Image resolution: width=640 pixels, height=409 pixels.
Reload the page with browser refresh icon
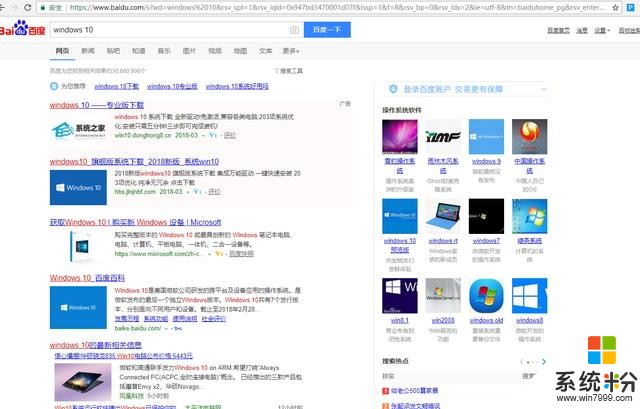click(27, 7)
